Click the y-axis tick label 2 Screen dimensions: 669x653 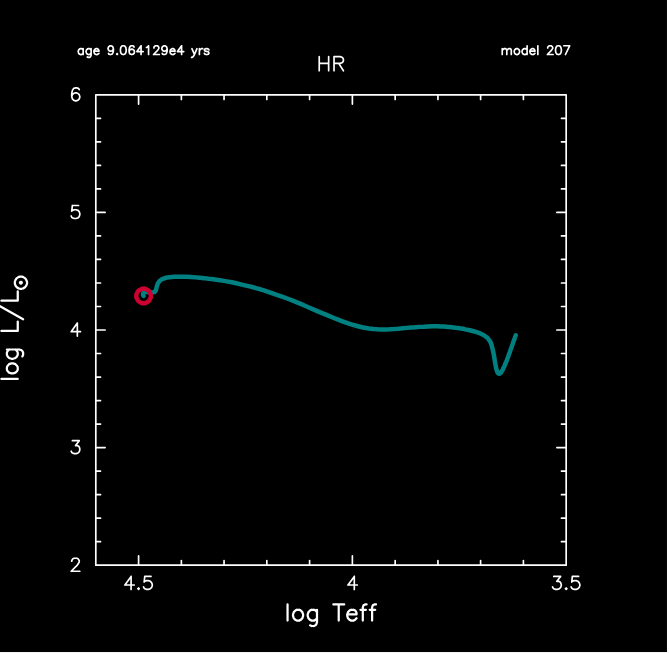76,564
